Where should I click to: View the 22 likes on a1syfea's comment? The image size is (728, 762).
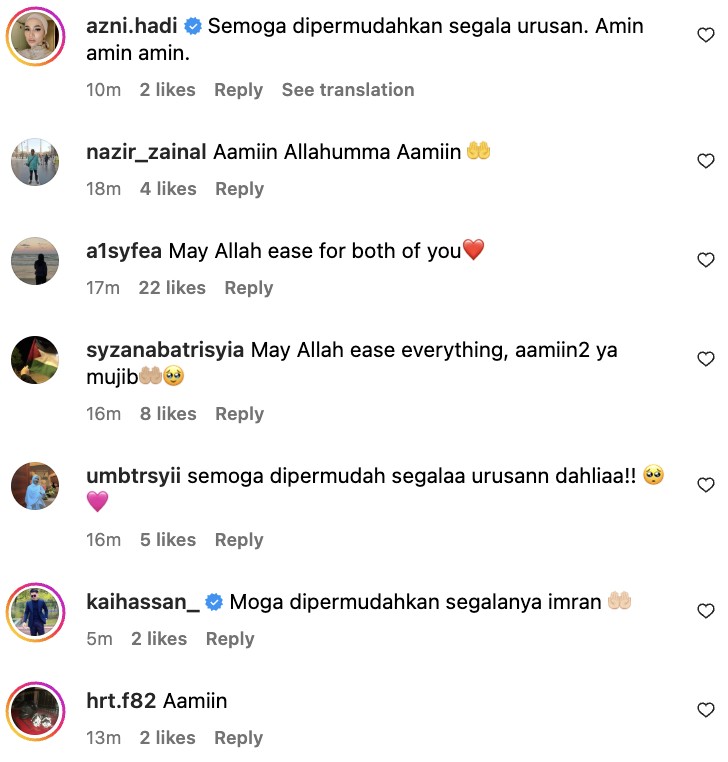172,288
